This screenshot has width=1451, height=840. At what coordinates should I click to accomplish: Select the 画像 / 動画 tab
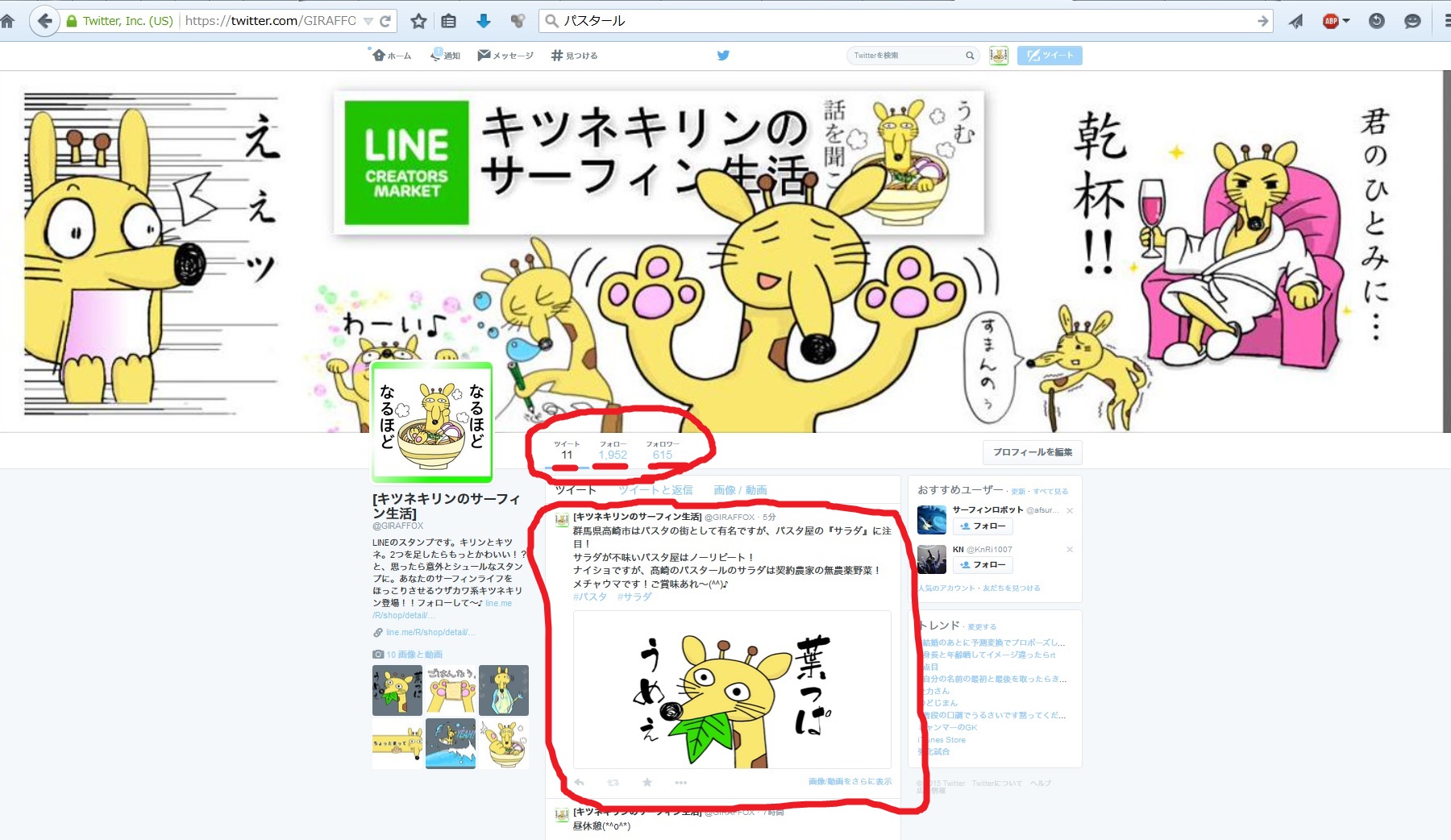click(740, 490)
